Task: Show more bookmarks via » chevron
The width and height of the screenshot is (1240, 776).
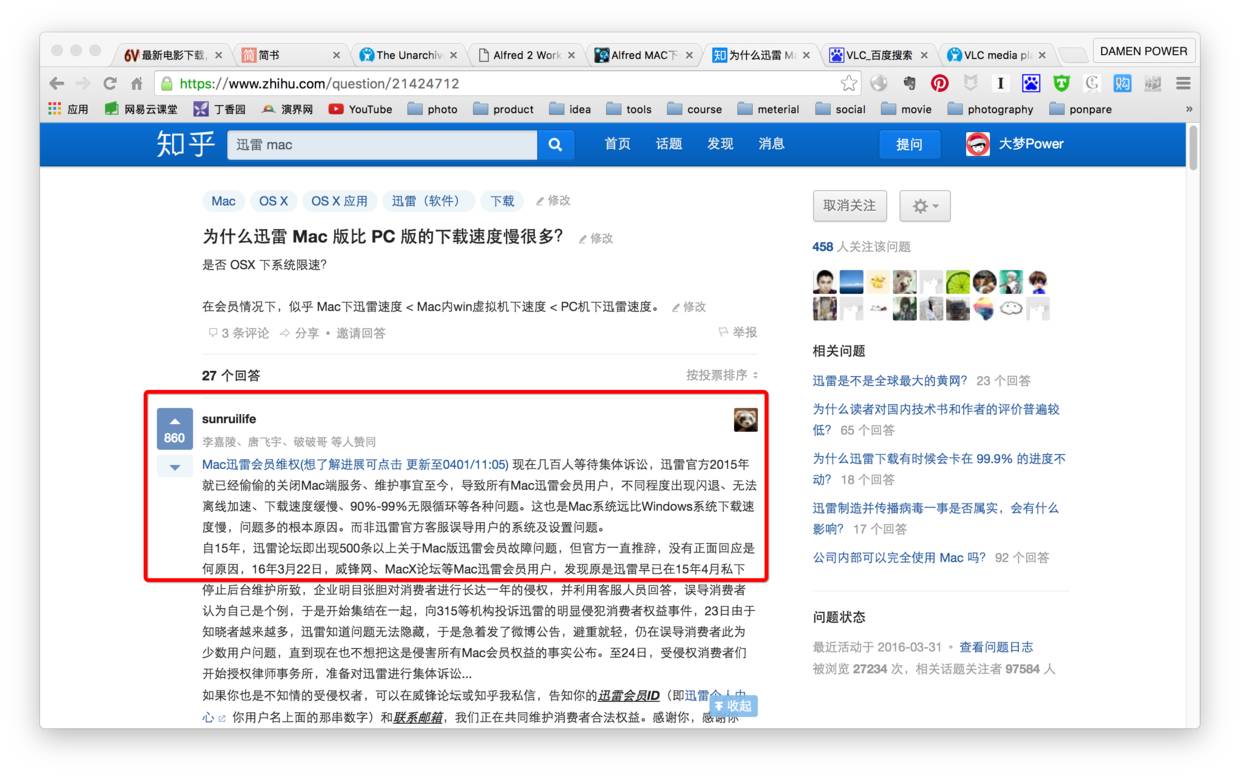Action: click(x=1188, y=109)
